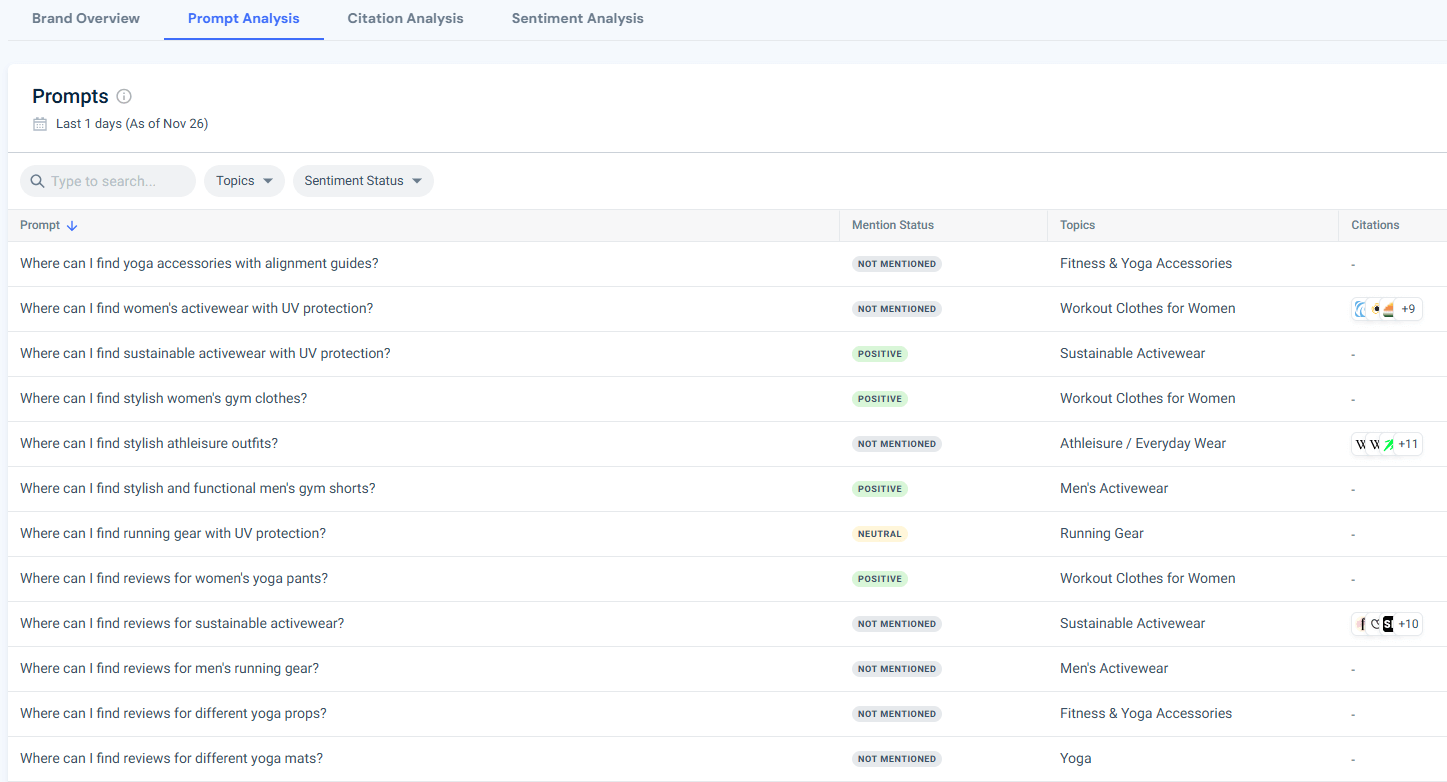
Task: Click the Mention Status column header
Action: [893, 225]
